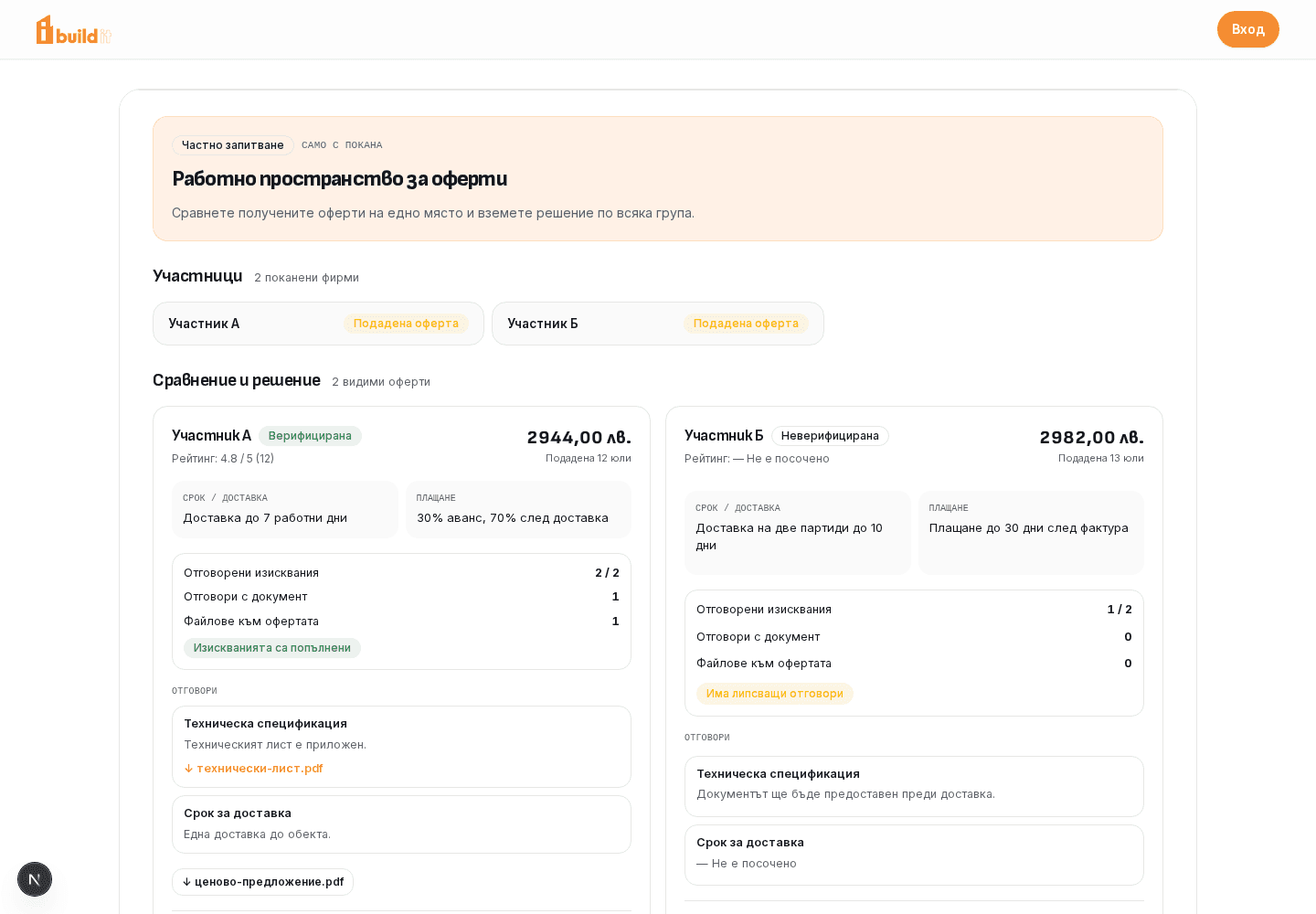Click 'Участници' section heading
The image size is (1316, 914).
[197, 276]
